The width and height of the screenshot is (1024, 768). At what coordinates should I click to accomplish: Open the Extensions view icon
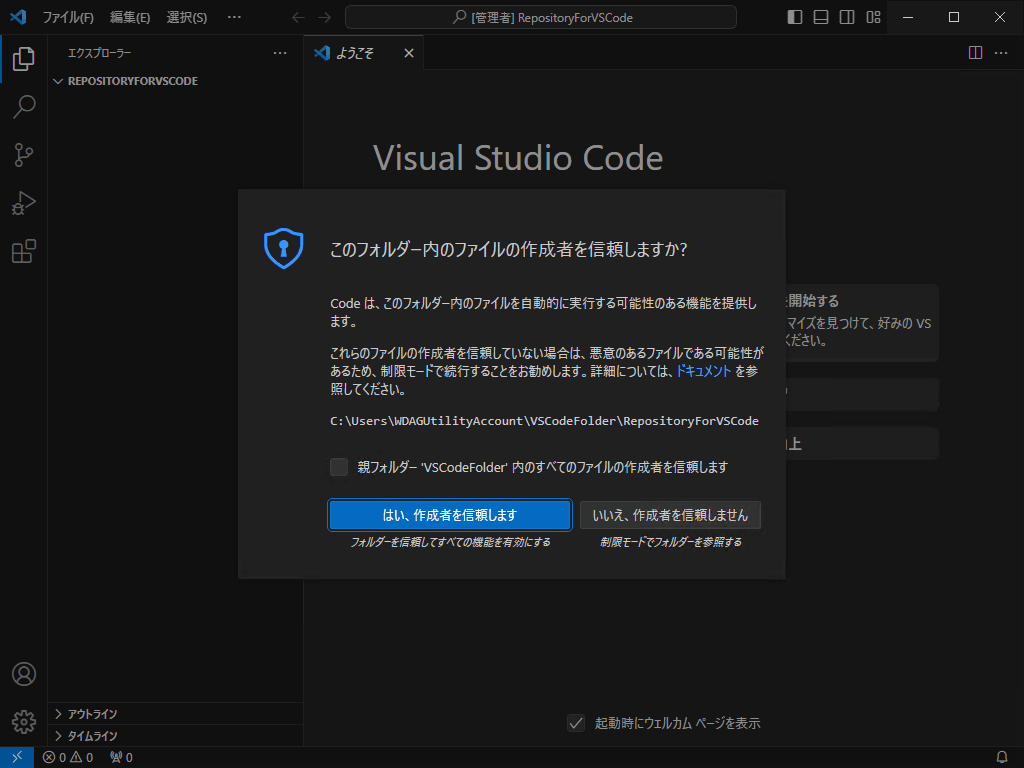click(x=24, y=251)
